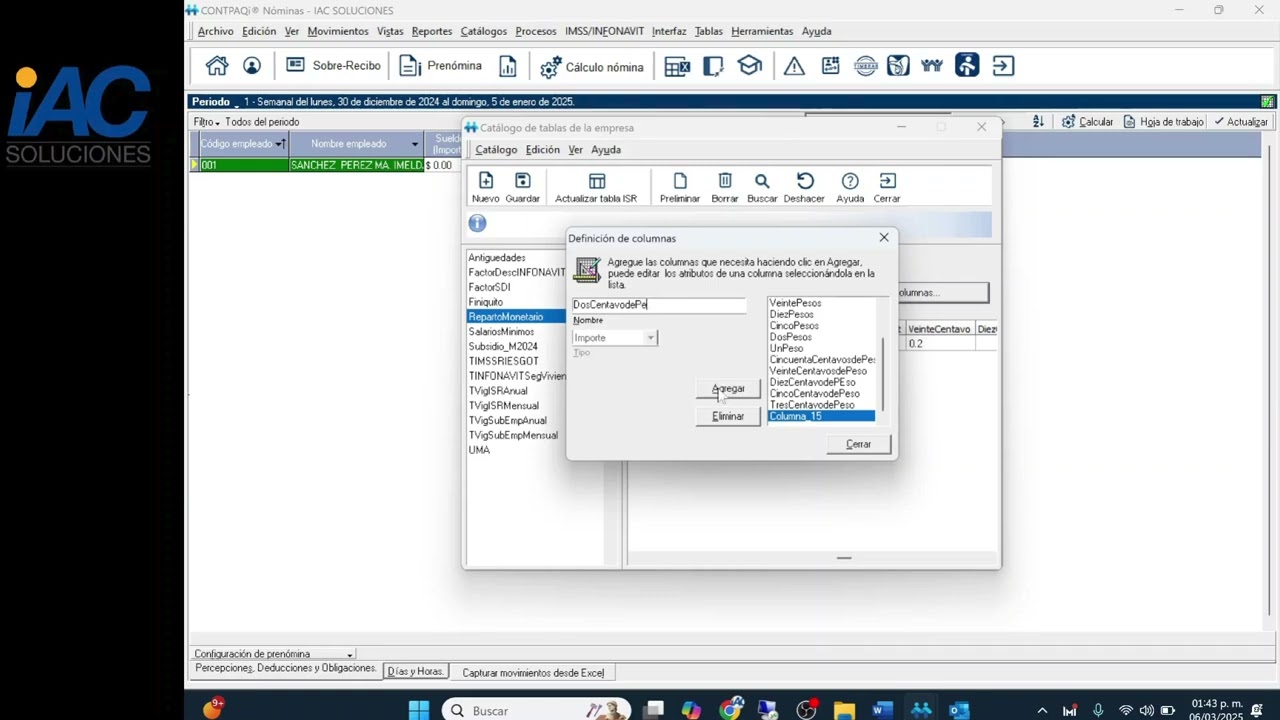This screenshot has height=720, width=1280.
Task: Select the RepartoMonetario table
Action: pos(516,317)
